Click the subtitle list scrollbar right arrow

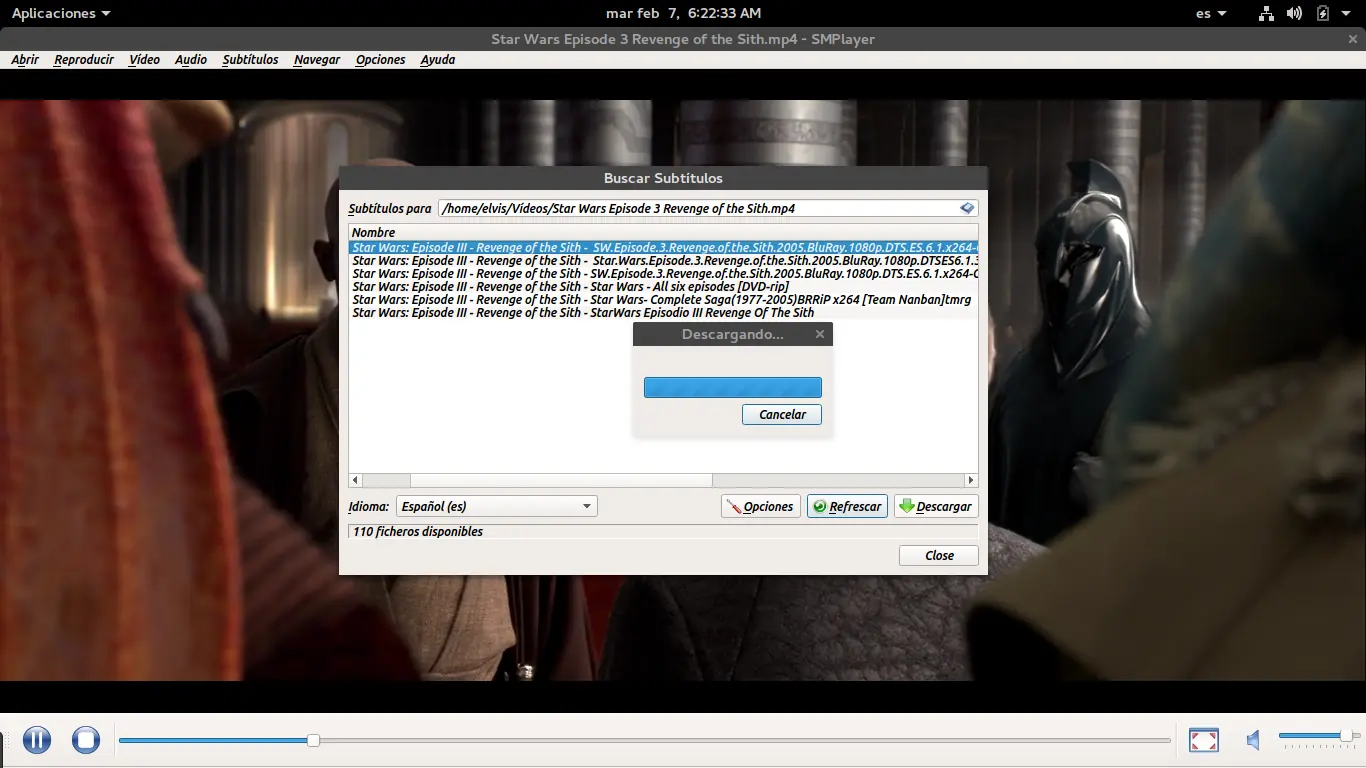tap(971, 480)
